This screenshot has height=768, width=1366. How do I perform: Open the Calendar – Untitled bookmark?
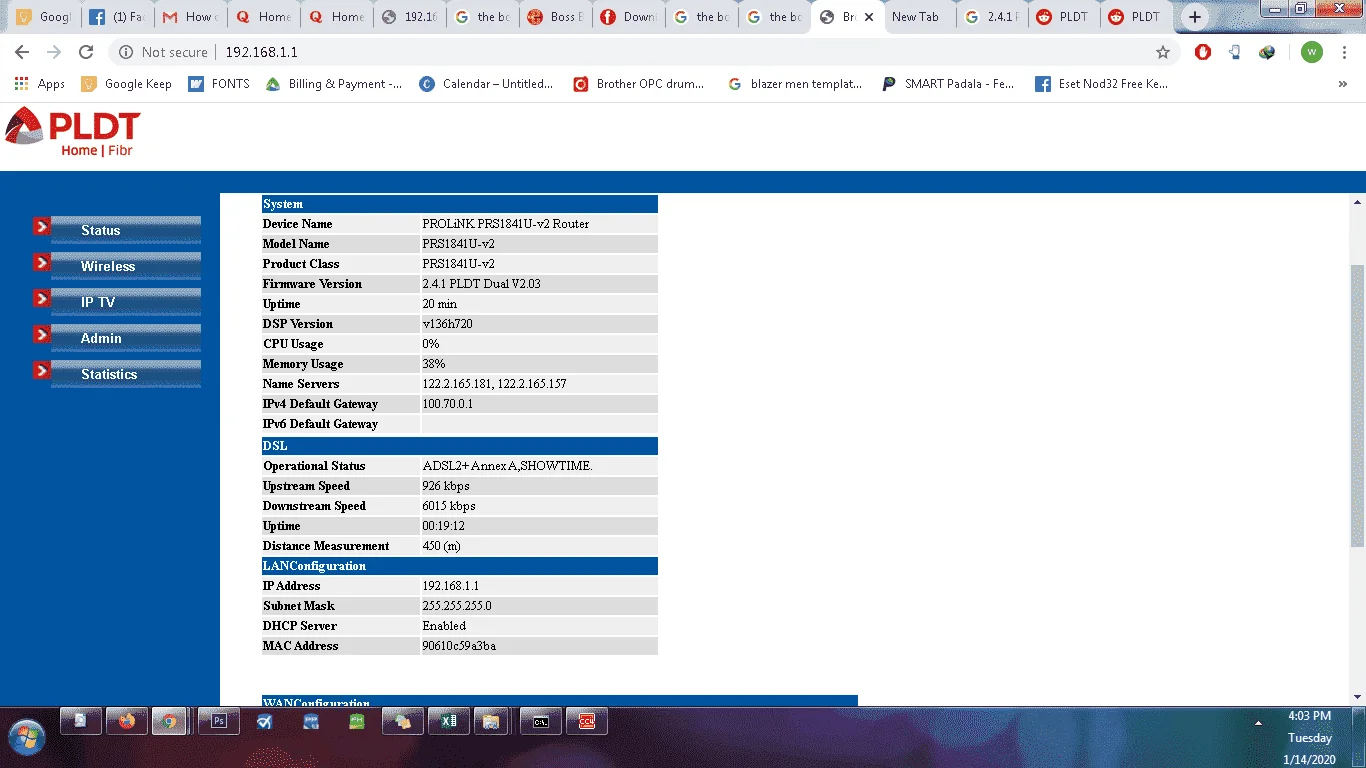(x=486, y=84)
